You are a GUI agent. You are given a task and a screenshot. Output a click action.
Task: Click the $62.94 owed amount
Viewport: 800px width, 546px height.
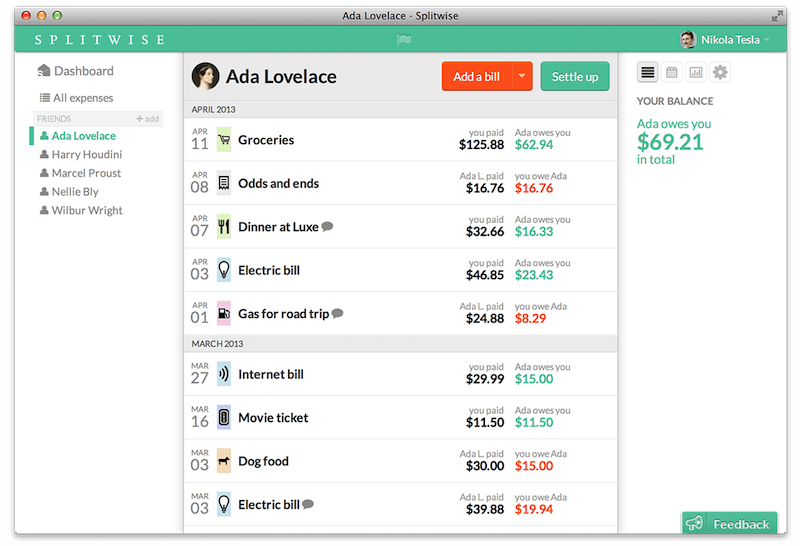534,145
